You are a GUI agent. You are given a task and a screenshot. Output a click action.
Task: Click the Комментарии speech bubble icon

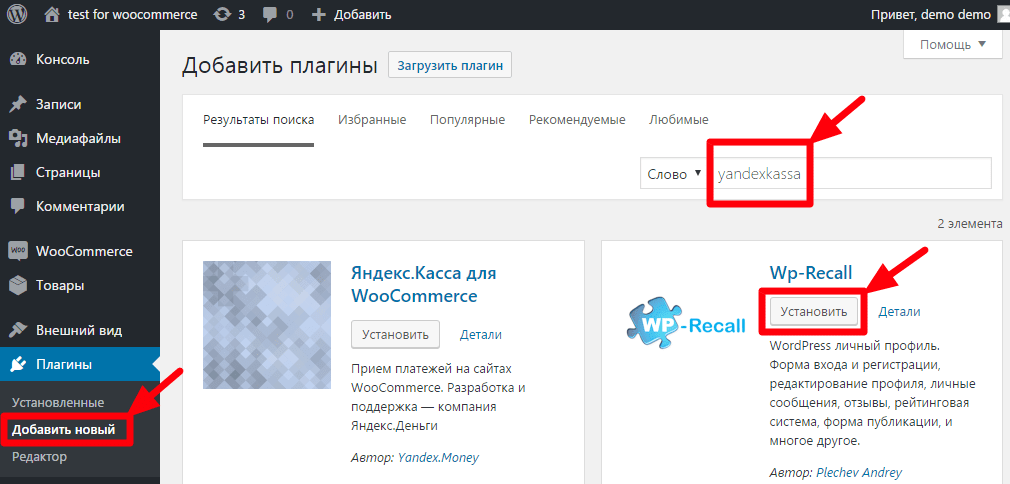(x=18, y=207)
